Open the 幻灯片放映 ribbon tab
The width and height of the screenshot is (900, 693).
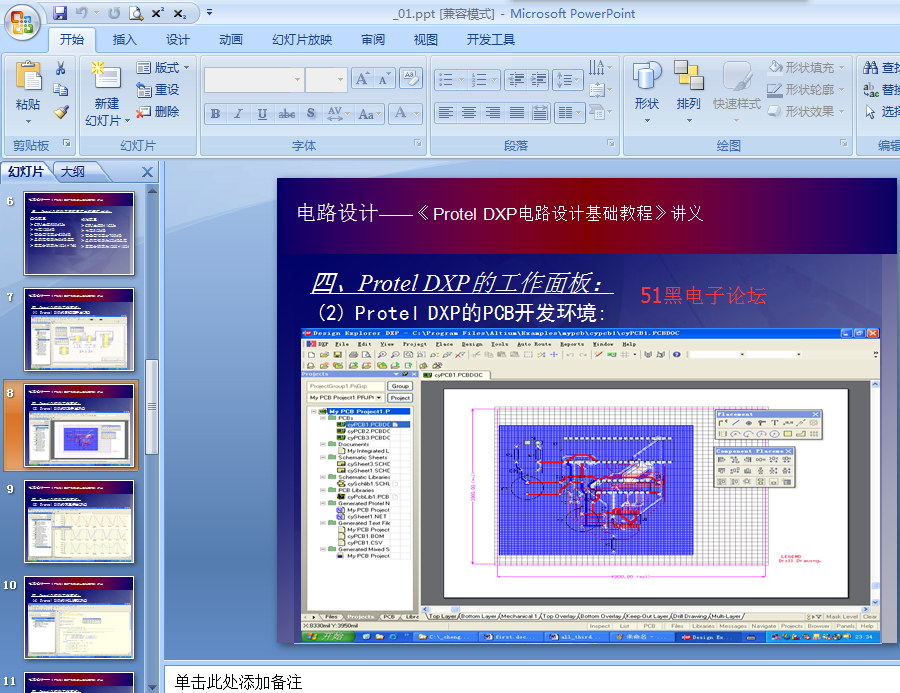coord(302,39)
